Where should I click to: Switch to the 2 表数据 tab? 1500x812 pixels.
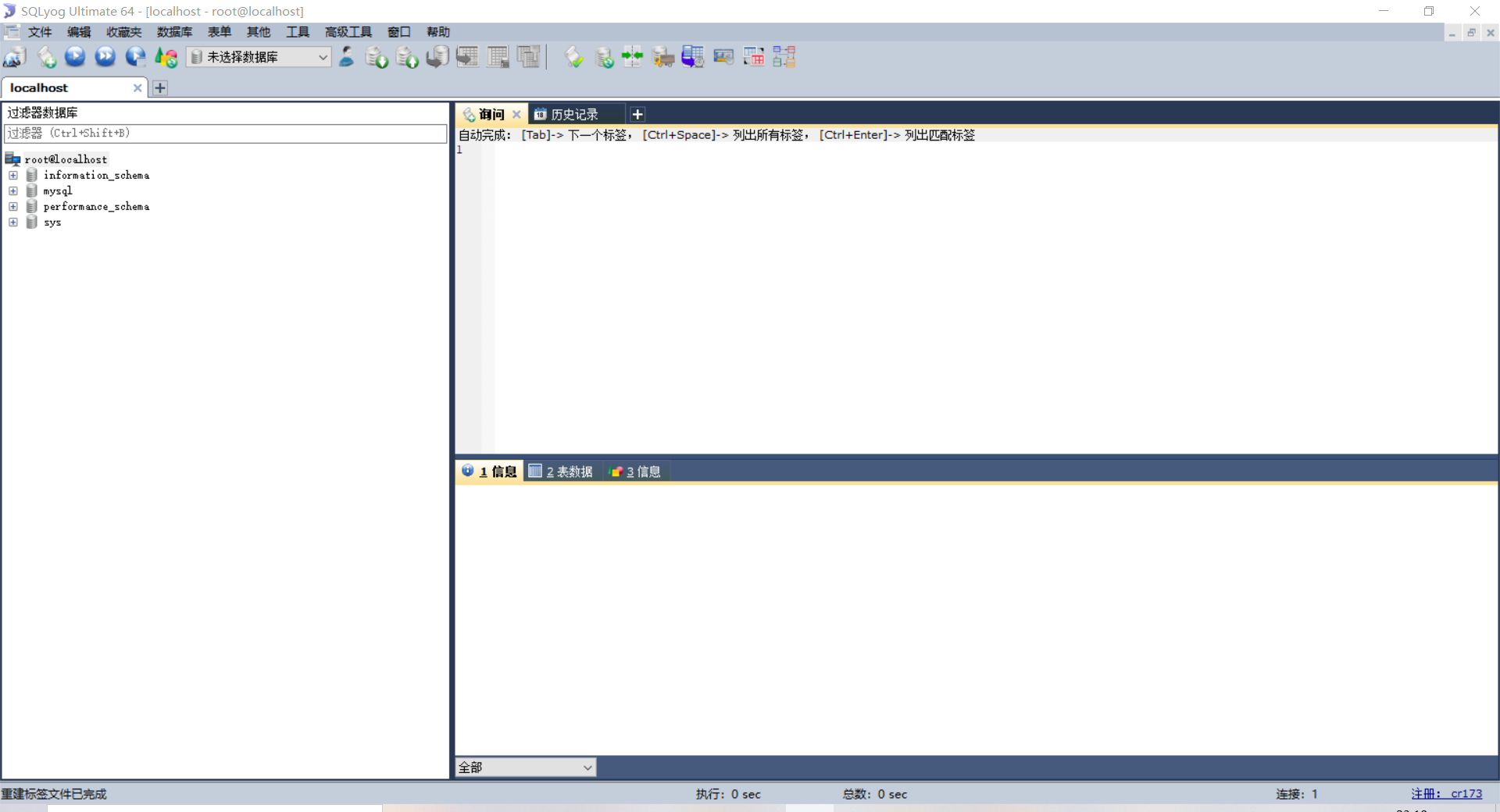click(x=561, y=472)
